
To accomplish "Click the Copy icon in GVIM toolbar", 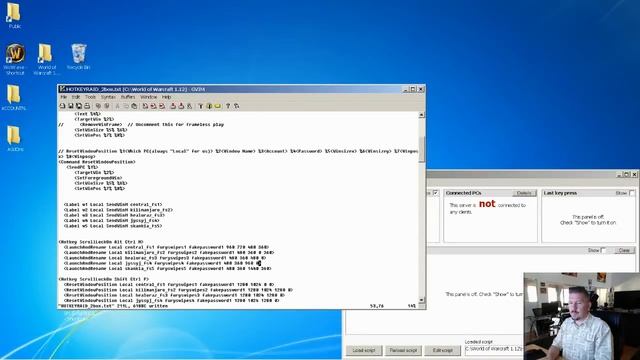I will pos(126,106).
